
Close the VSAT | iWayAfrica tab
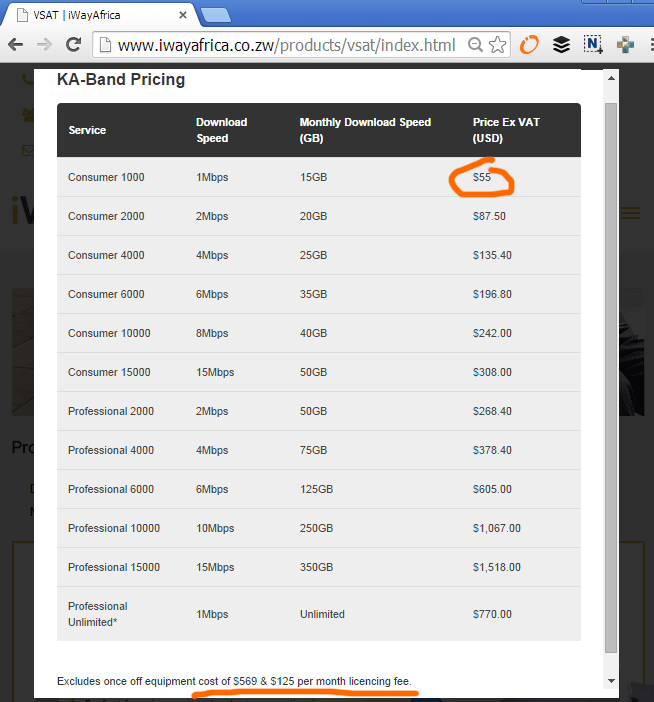(183, 15)
